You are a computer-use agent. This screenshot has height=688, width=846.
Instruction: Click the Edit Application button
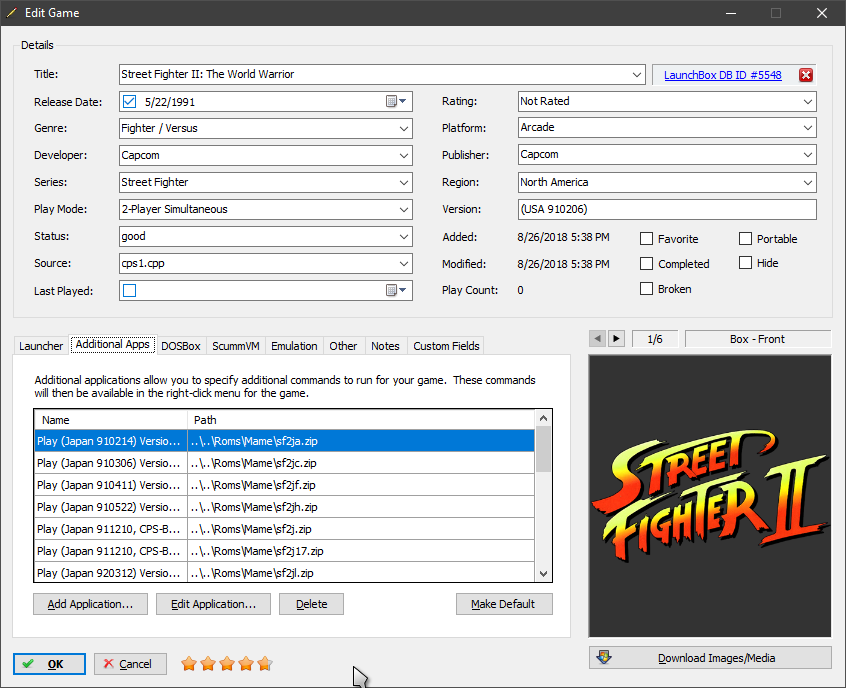coord(213,604)
